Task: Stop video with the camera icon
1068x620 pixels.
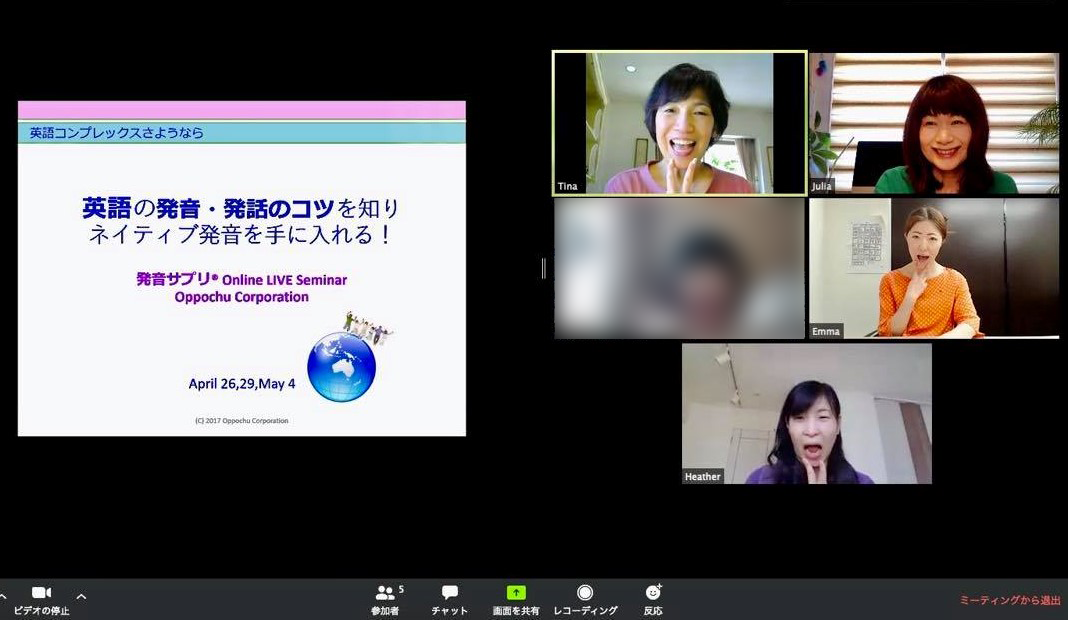Action: click(x=42, y=593)
